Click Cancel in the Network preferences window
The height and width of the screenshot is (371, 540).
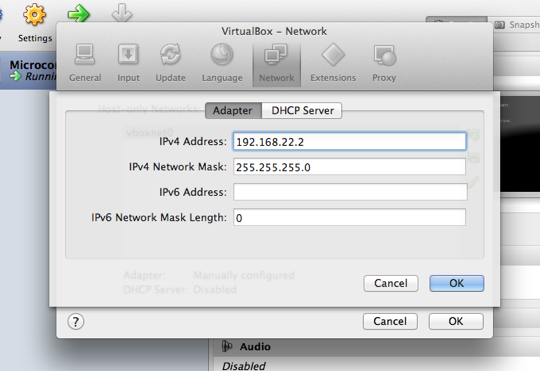click(390, 321)
